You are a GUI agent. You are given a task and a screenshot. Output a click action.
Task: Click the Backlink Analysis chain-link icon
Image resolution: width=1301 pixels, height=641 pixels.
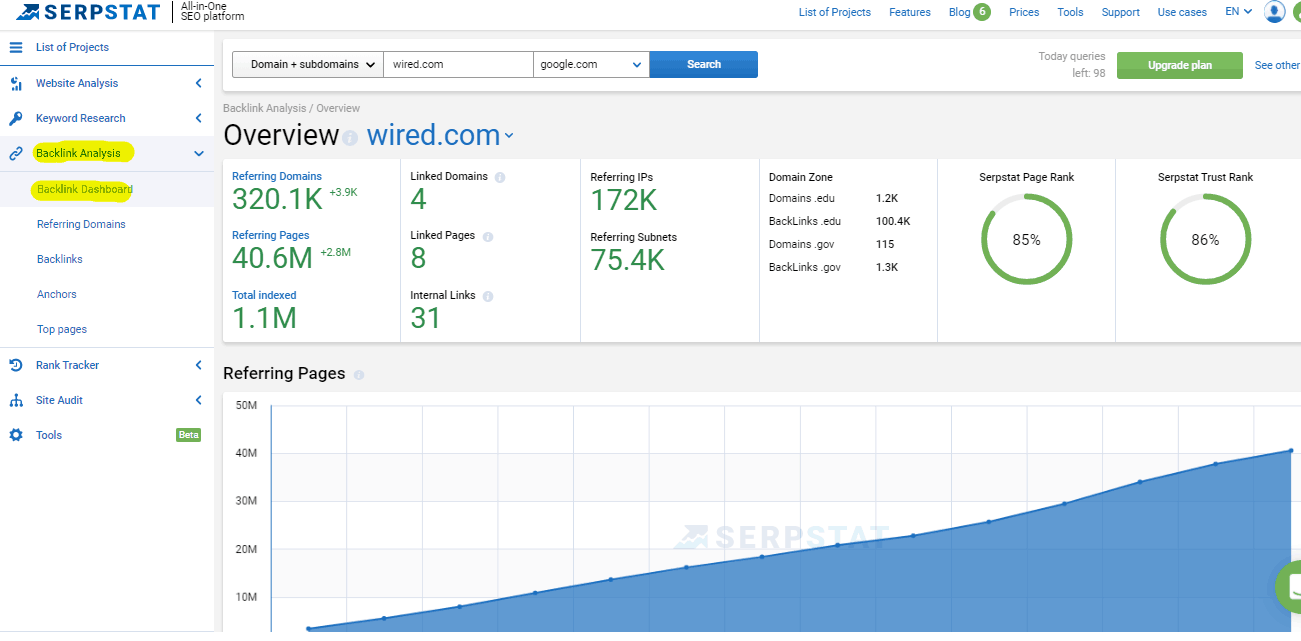[16, 153]
